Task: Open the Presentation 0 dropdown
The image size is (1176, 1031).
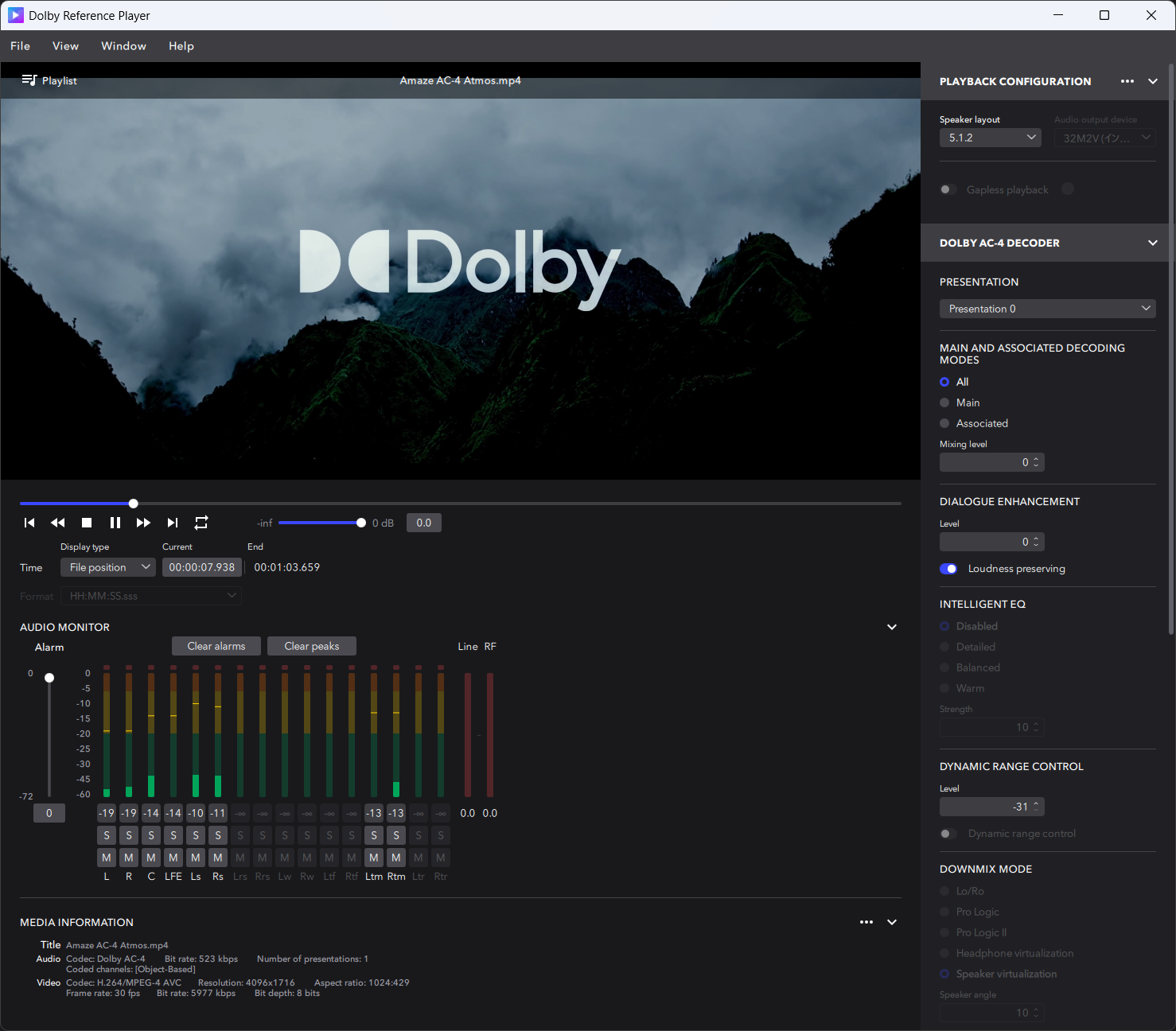Action: (1047, 309)
